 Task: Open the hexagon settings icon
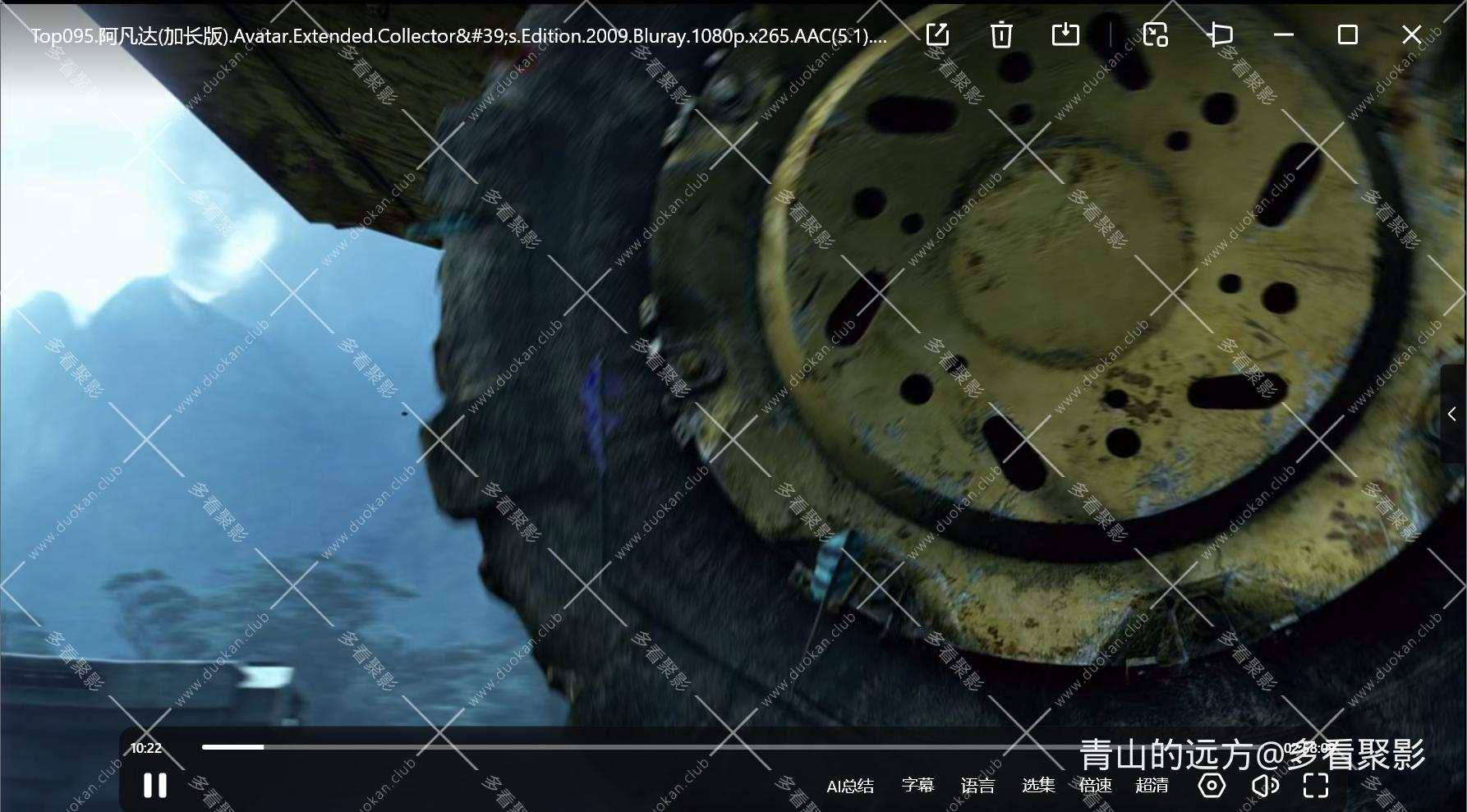1212,786
